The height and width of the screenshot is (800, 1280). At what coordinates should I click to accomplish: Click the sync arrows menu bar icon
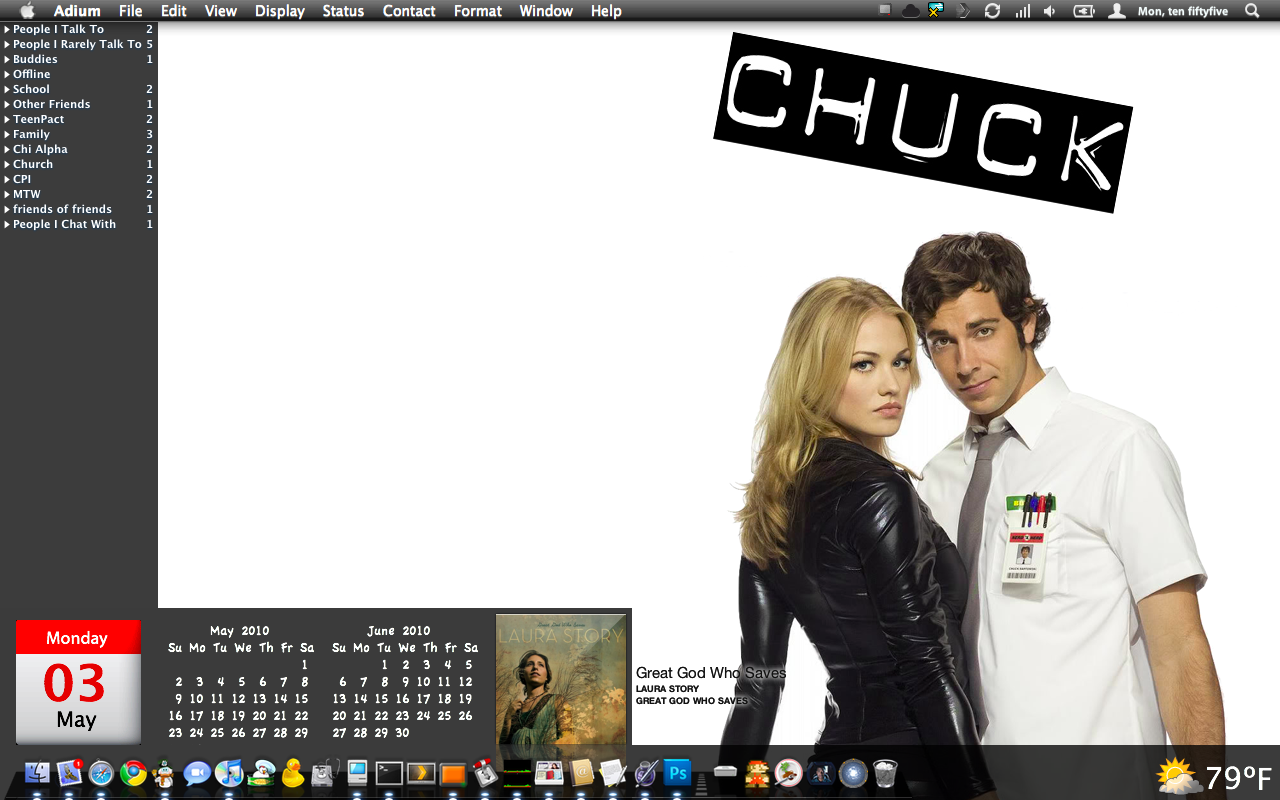[992, 11]
